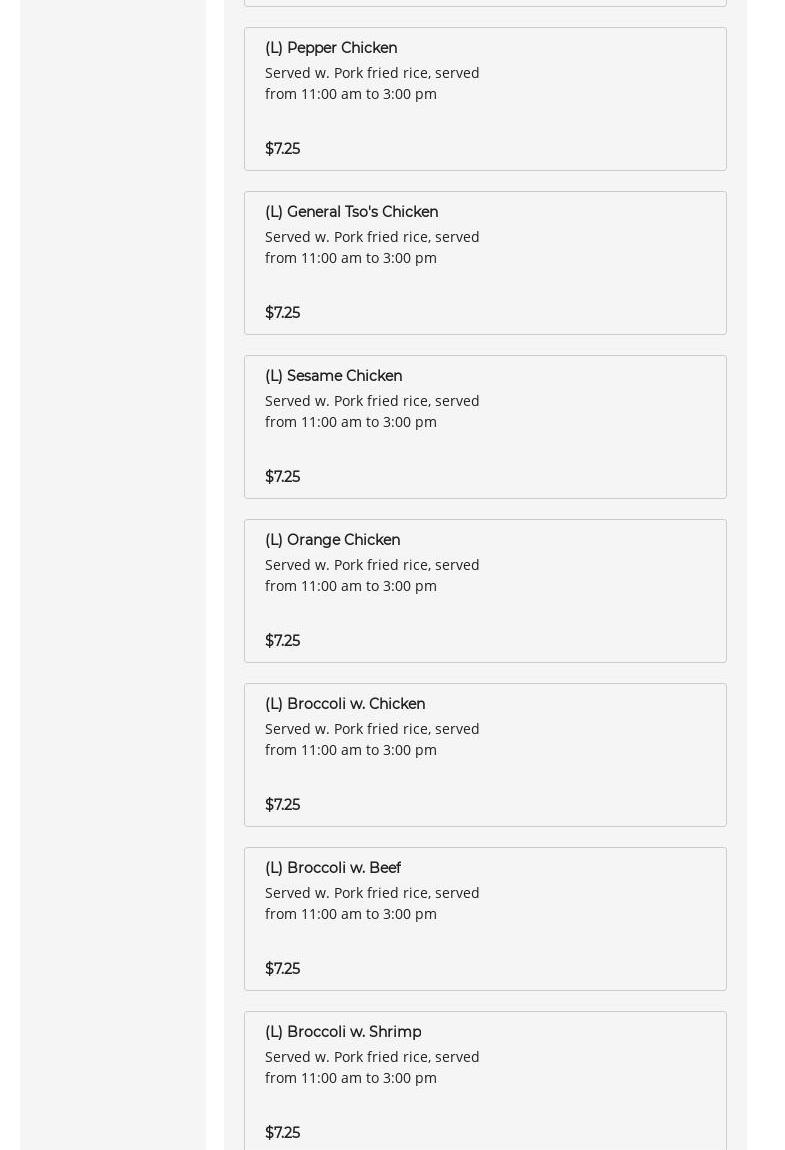The width and height of the screenshot is (785, 1150).
Task: Click Broccoli w. Chicken $7.25 price
Action: click(282, 805)
